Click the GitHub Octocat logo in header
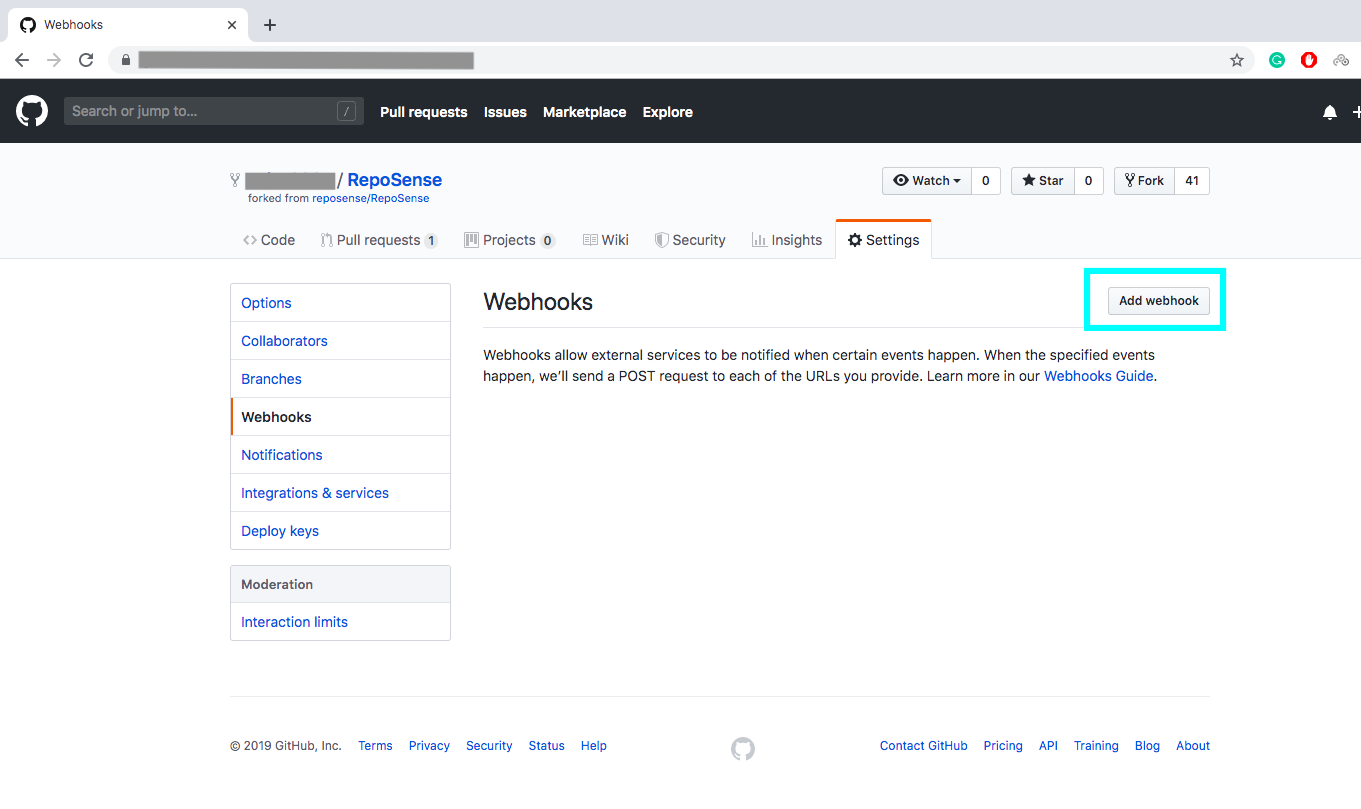Viewport: 1361px width, 809px height. [x=32, y=112]
